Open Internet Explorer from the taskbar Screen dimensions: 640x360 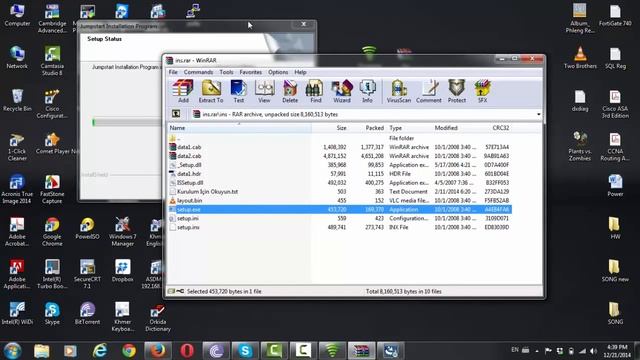[x=100, y=351]
